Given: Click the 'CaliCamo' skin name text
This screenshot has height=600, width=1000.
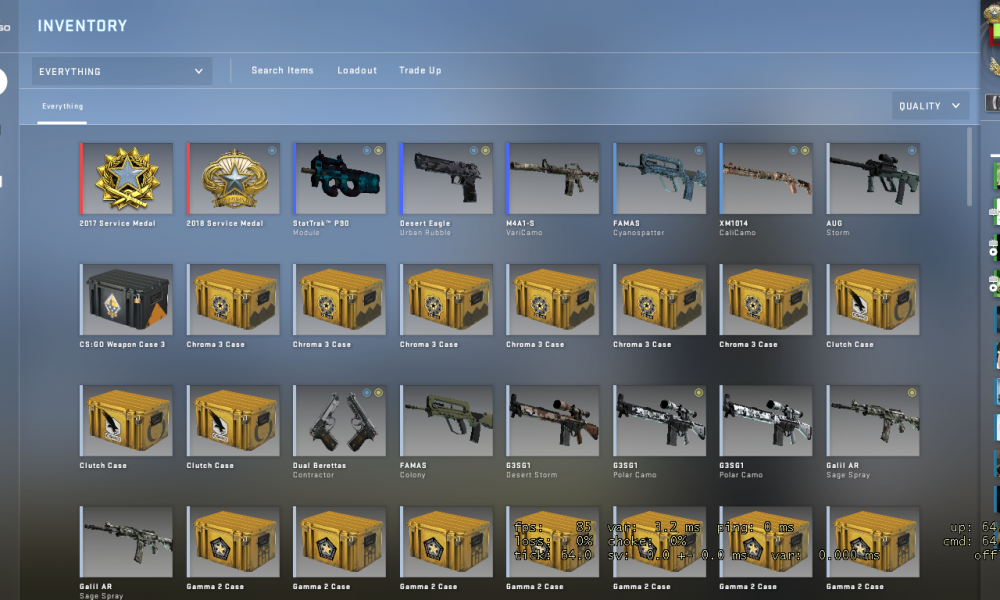Looking at the screenshot, I should pyautogui.click(x=737, y=233).
